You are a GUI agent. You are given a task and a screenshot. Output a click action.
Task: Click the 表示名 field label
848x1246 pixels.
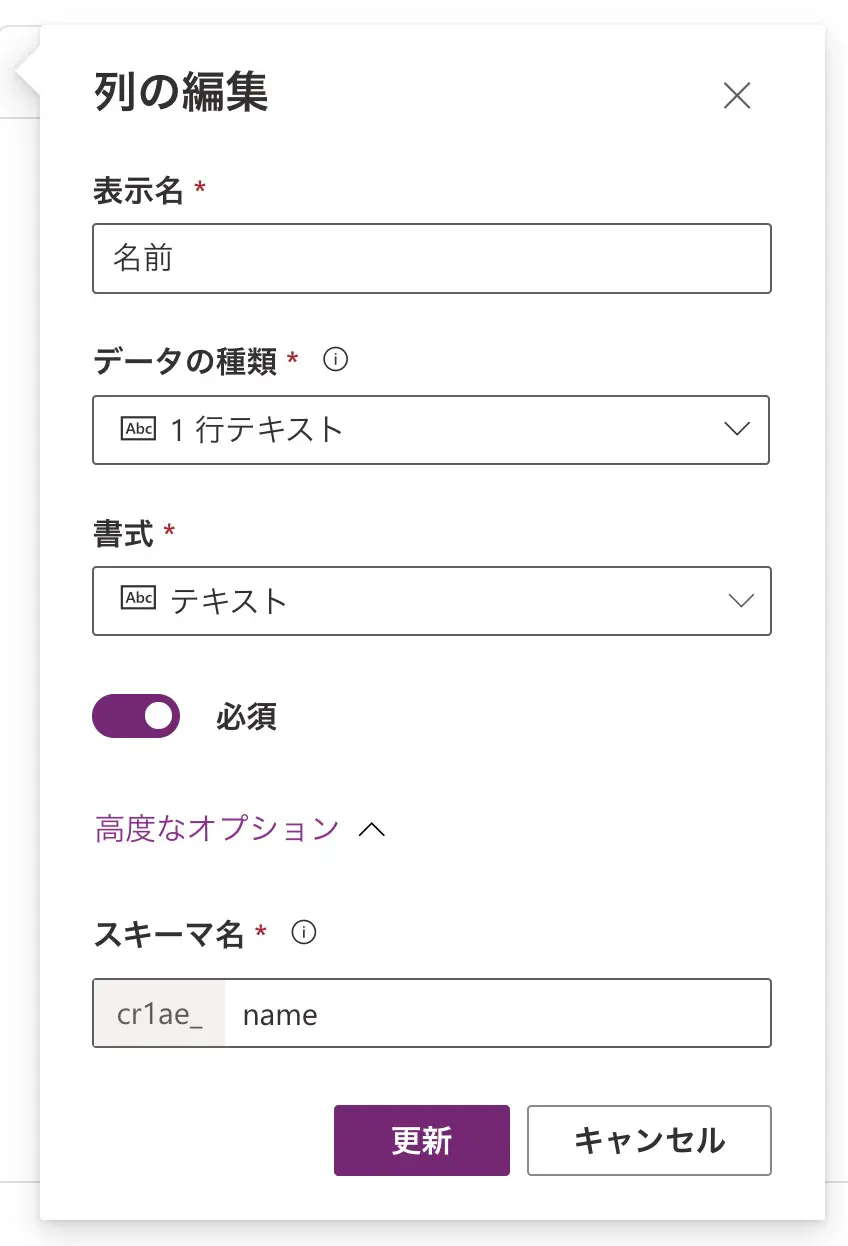click(x=139, y=190)
